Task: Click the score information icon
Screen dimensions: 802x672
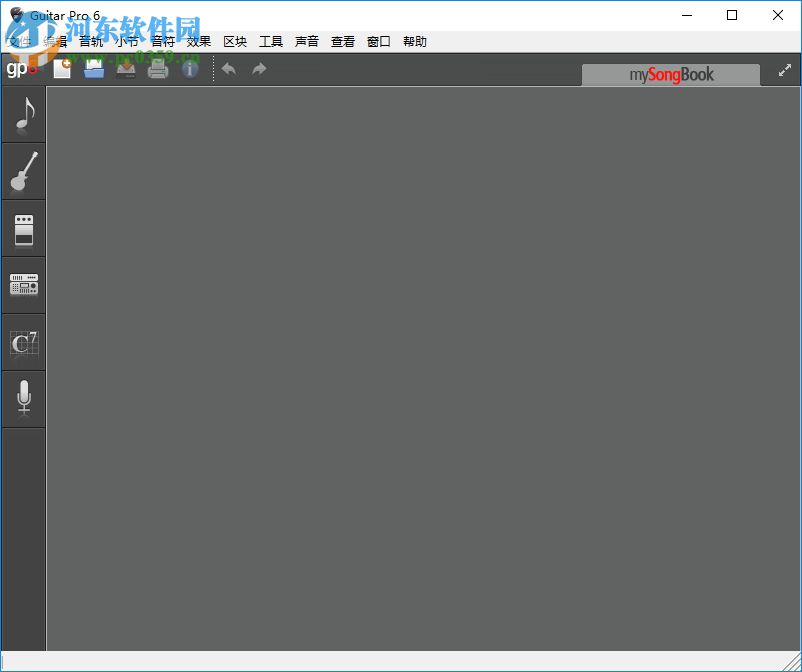Action: point(190,69)
